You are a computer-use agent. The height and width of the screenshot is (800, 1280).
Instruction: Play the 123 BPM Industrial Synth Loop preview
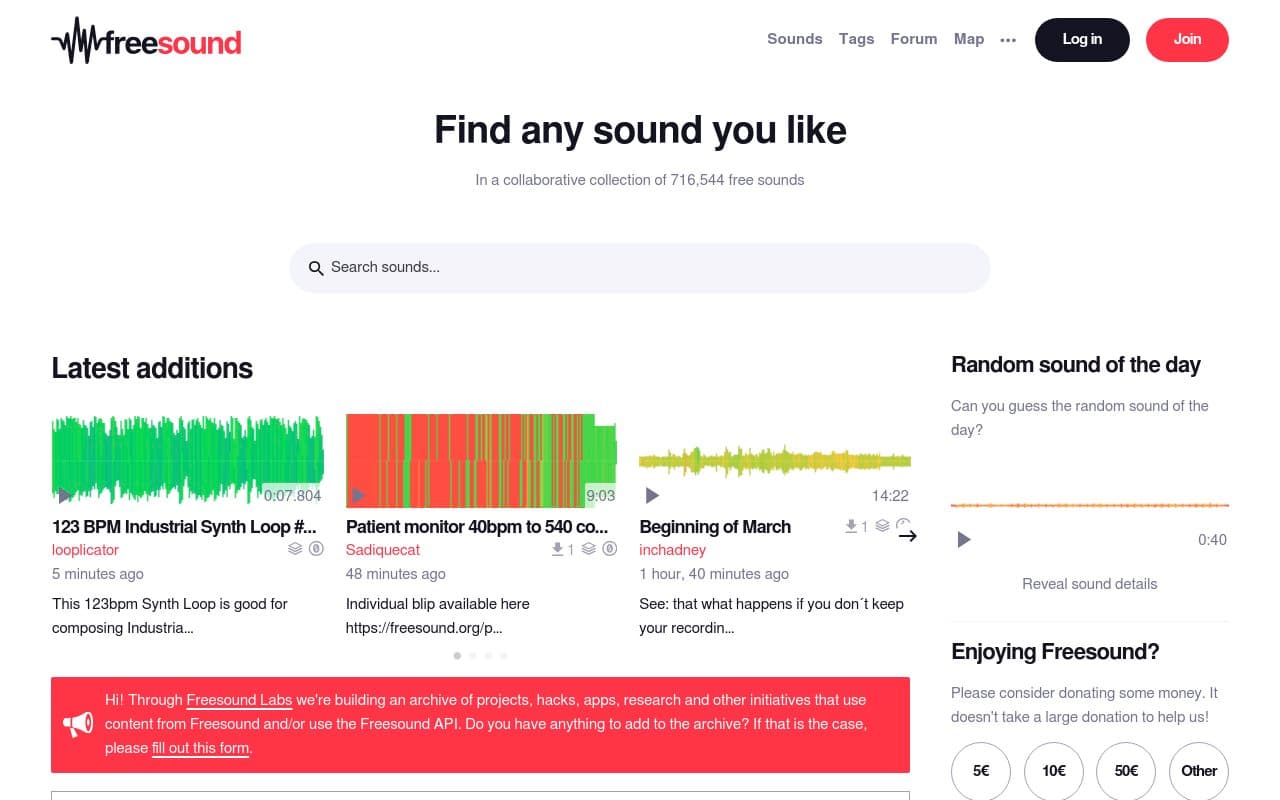click(x=64, y=495)
